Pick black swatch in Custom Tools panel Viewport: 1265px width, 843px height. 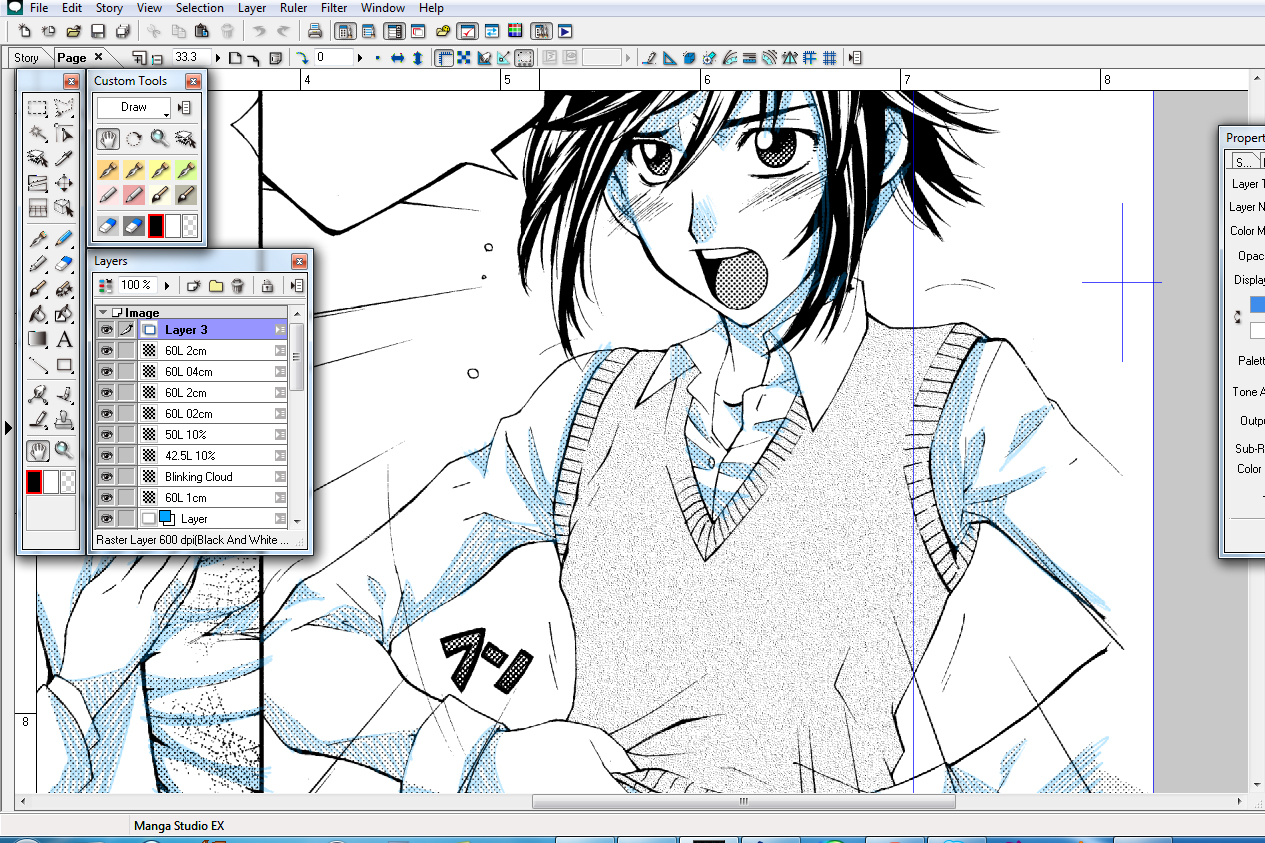156,226
